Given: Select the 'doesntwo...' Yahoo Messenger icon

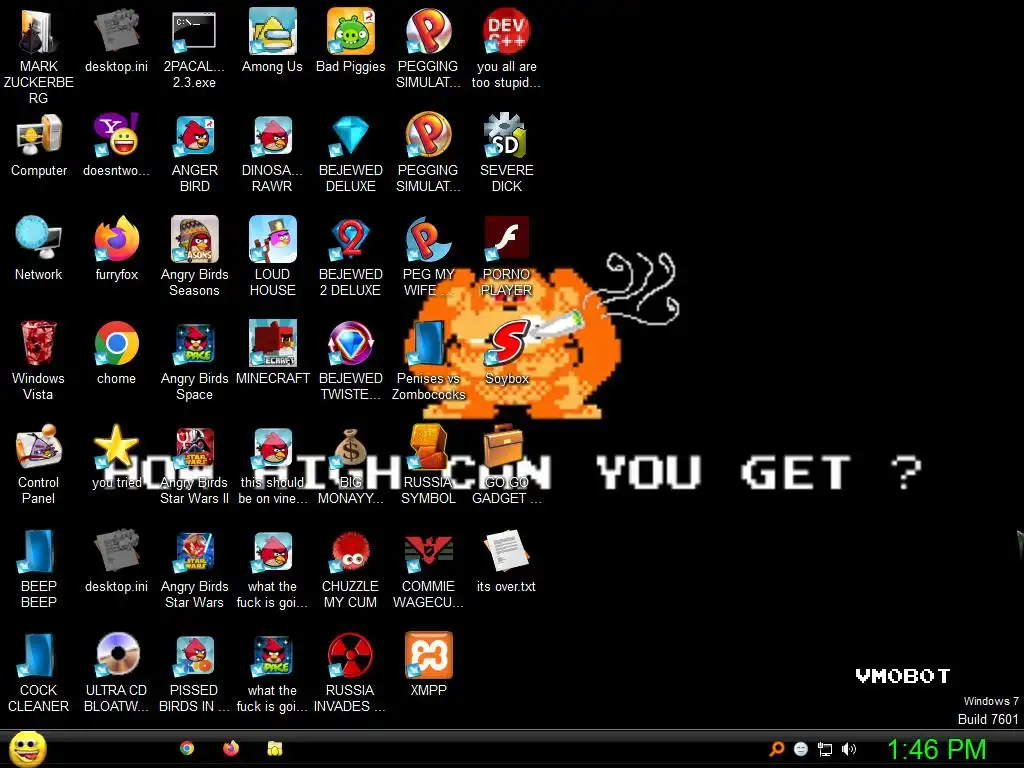Looking at the screenshot, I should [x=116, y=135].
